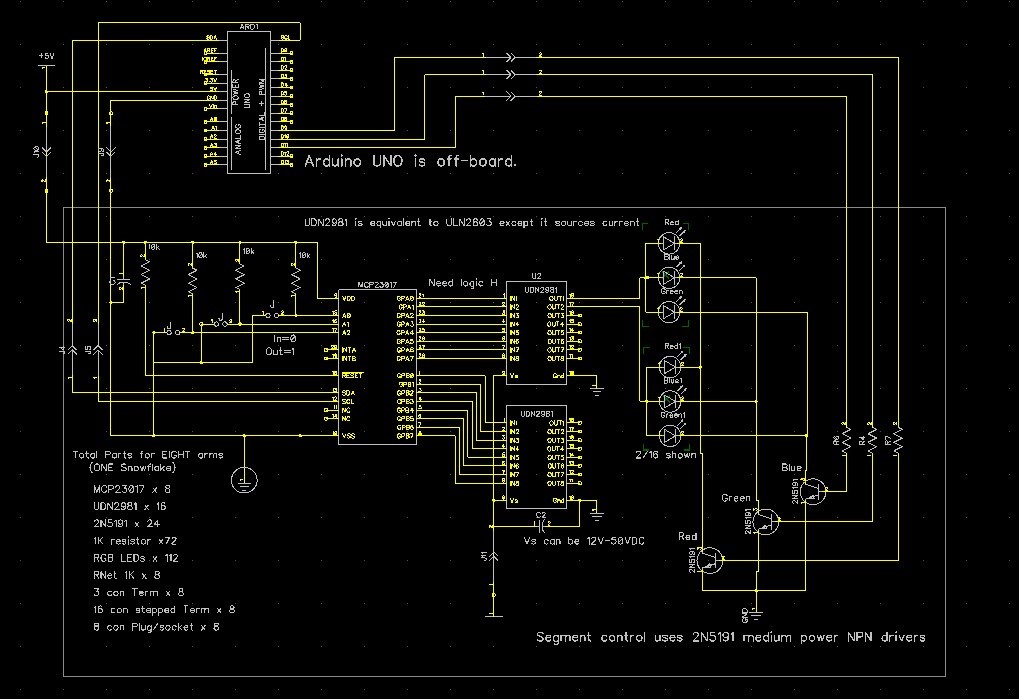Click the Green1 LED symbol
Screen dimensions: 1019x699
click(670, 433)
